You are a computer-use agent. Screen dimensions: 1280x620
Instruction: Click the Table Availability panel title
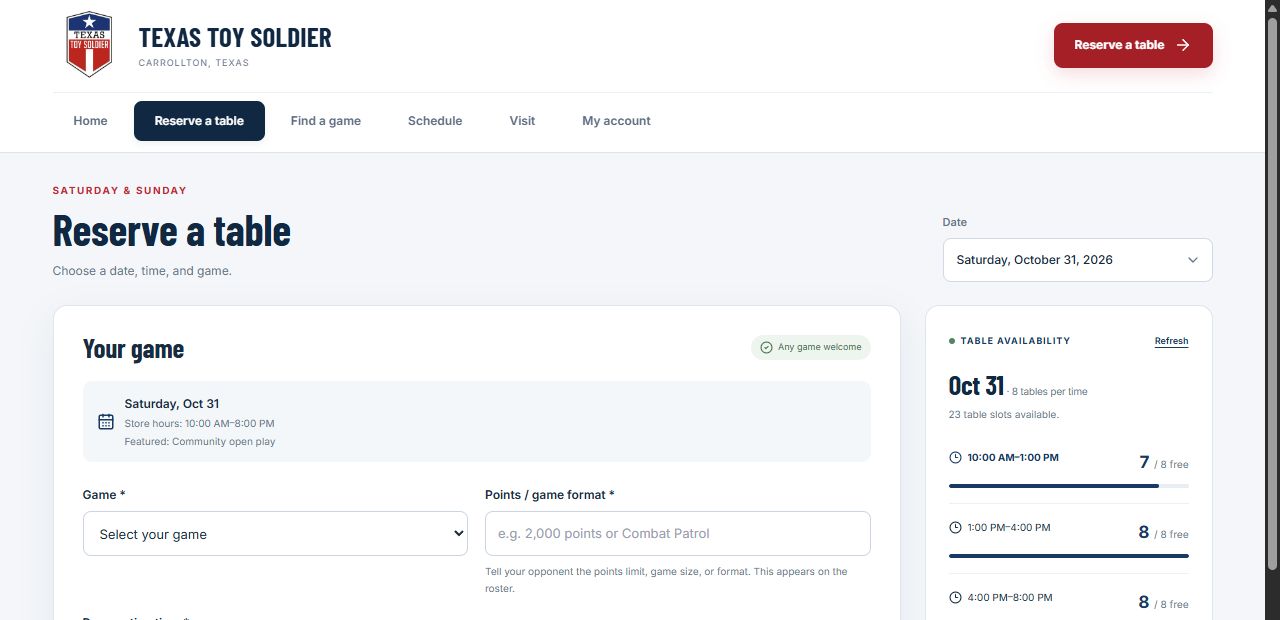(x=1015, y=341)
